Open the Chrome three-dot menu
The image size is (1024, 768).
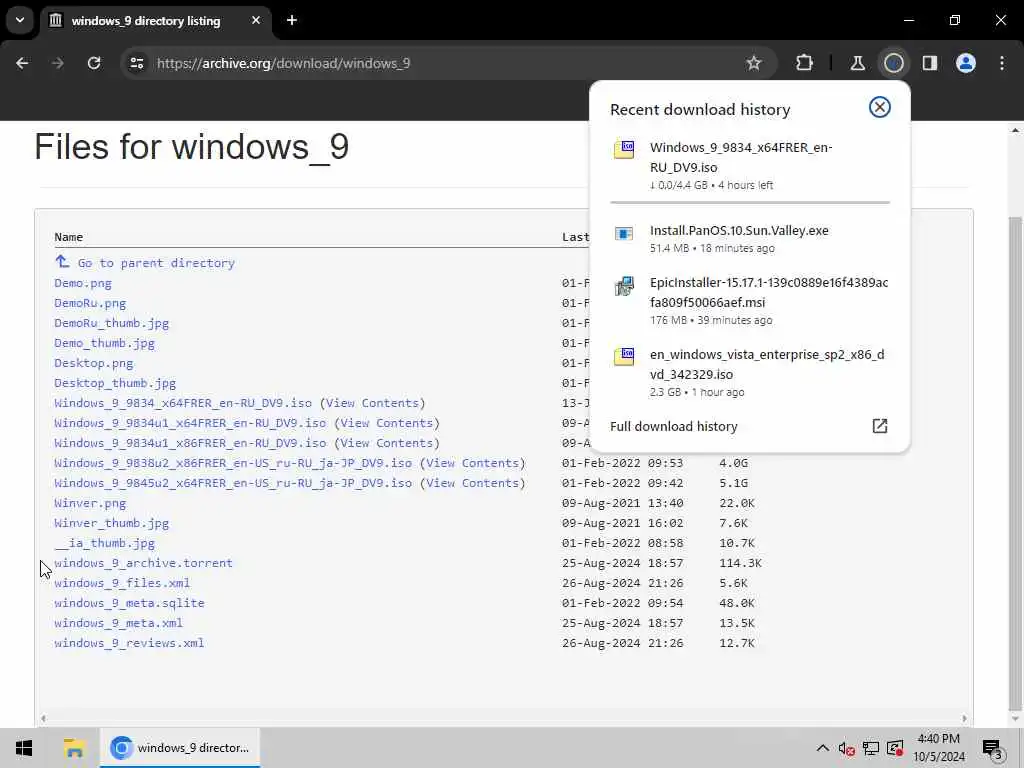1002,63
